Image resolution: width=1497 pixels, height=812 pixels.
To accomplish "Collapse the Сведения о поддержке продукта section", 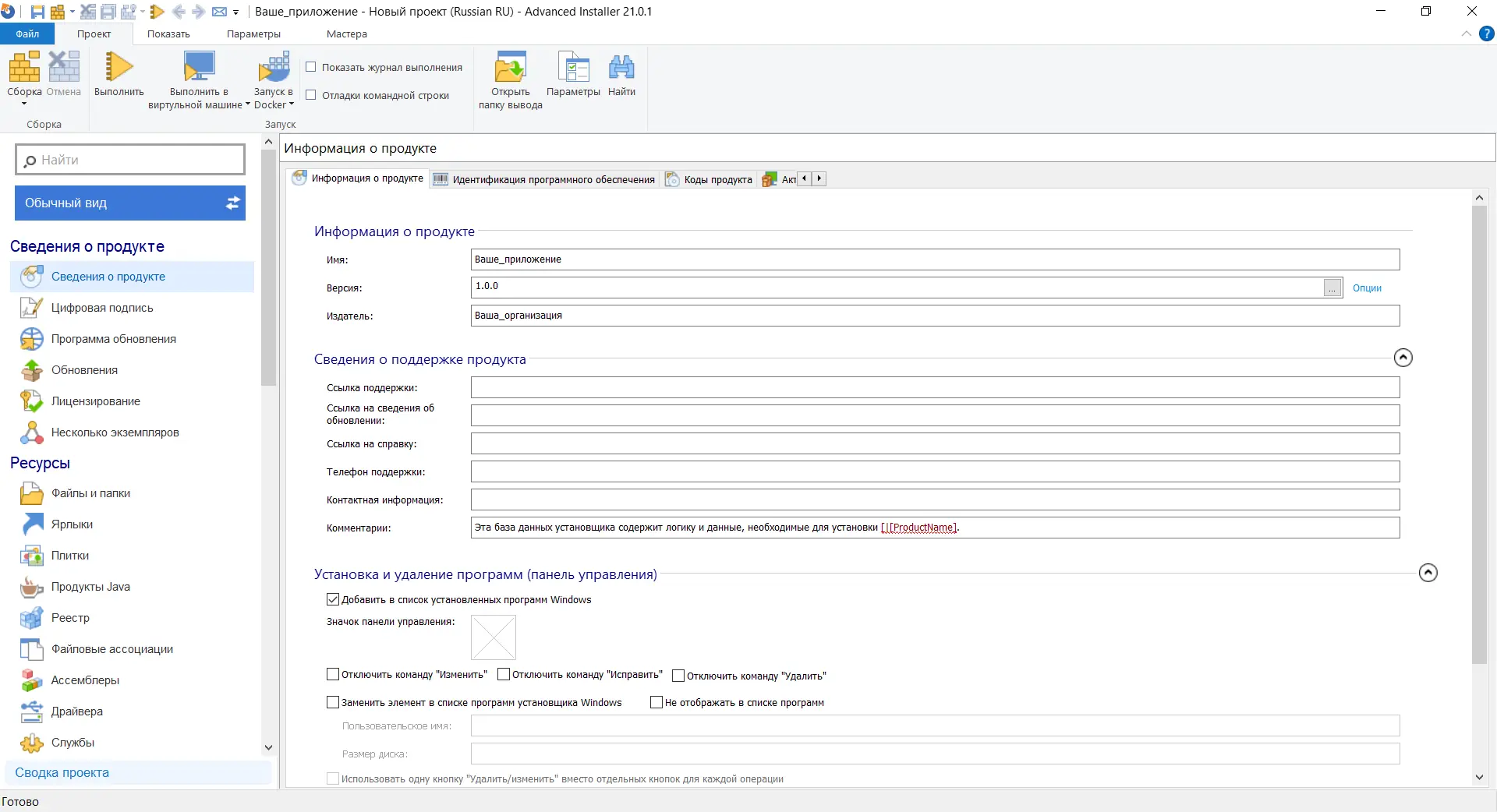I will [1403, 358].
